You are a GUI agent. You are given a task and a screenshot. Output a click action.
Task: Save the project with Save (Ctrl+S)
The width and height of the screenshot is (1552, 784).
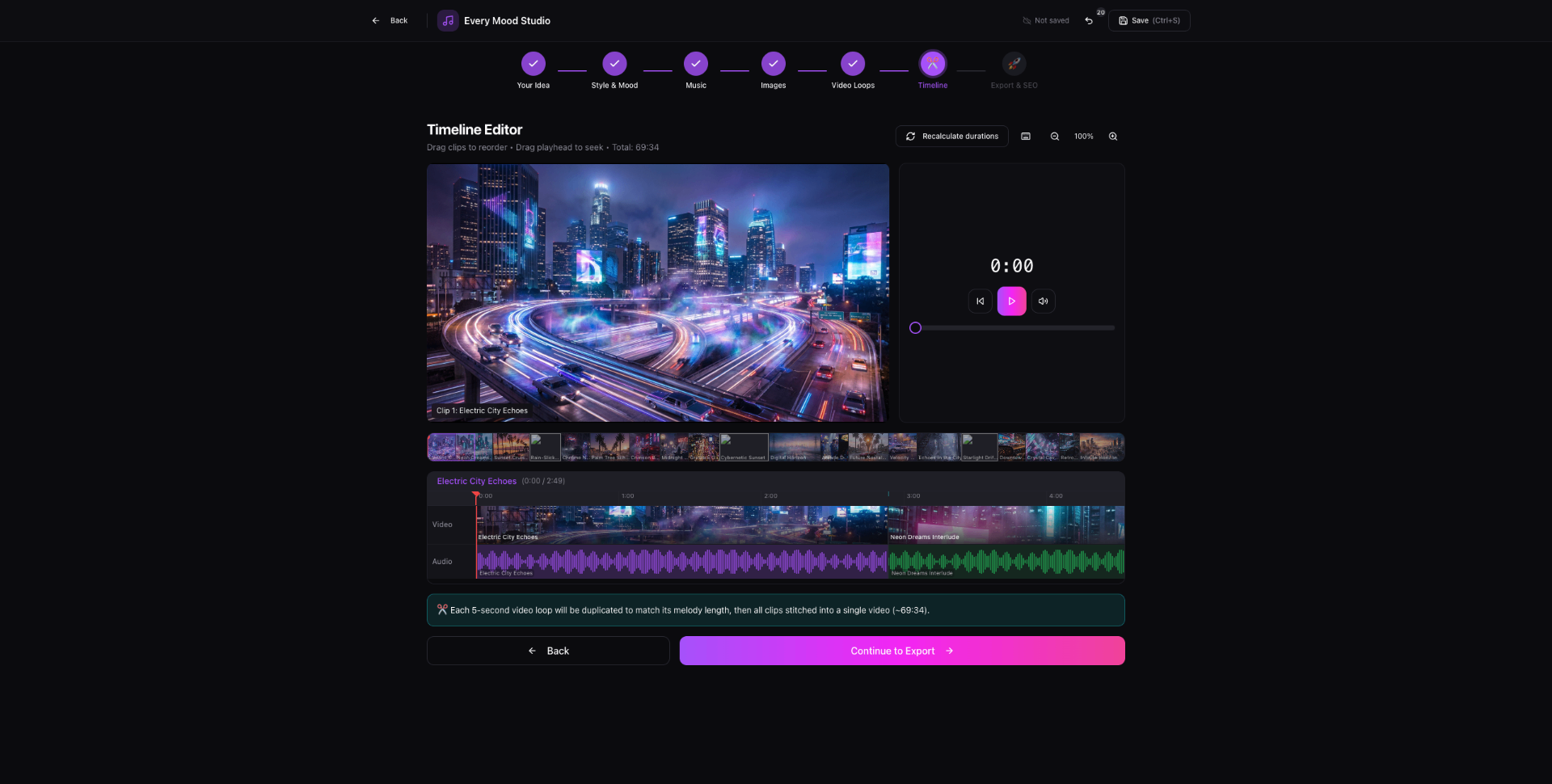(x=1149, y=20)
